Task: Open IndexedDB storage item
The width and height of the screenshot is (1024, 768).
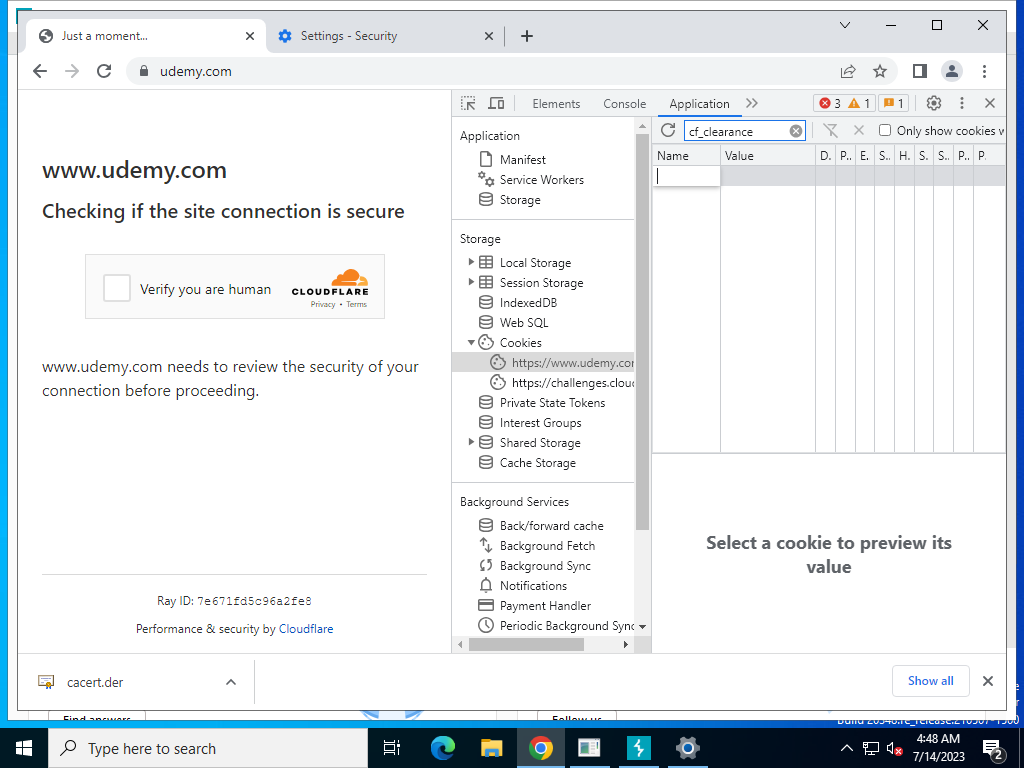Action: (x=528, y=302)
